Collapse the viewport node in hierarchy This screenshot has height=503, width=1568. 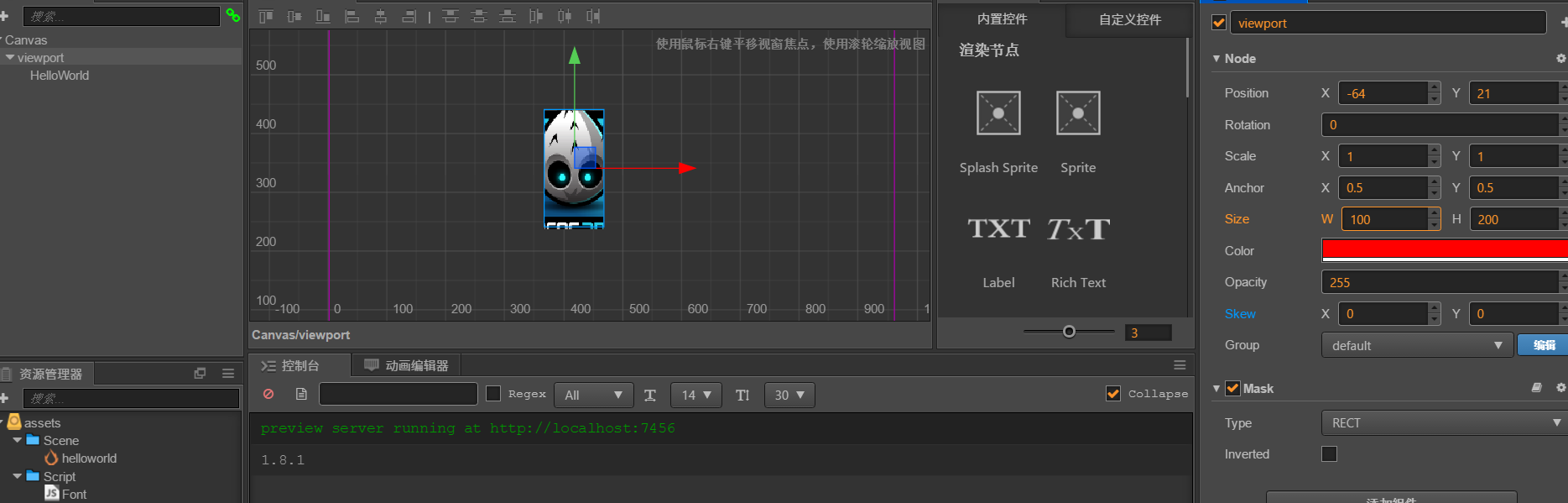[x=10, y=57]
